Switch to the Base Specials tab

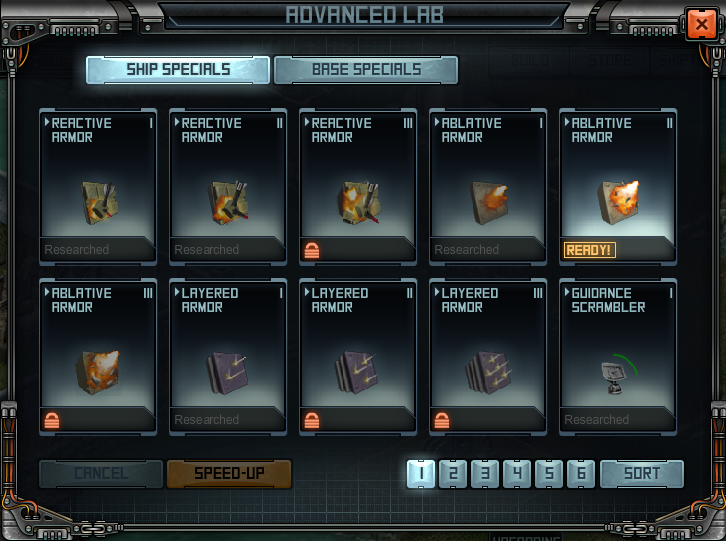coord(366,70)
